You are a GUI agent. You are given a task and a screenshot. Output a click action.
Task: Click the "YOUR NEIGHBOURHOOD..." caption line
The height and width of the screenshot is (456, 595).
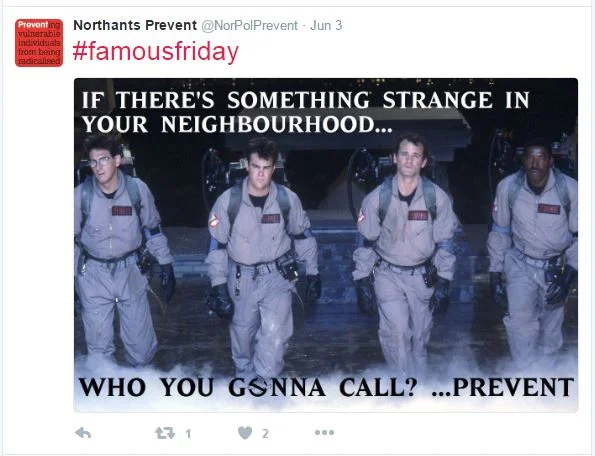point(237,124)
